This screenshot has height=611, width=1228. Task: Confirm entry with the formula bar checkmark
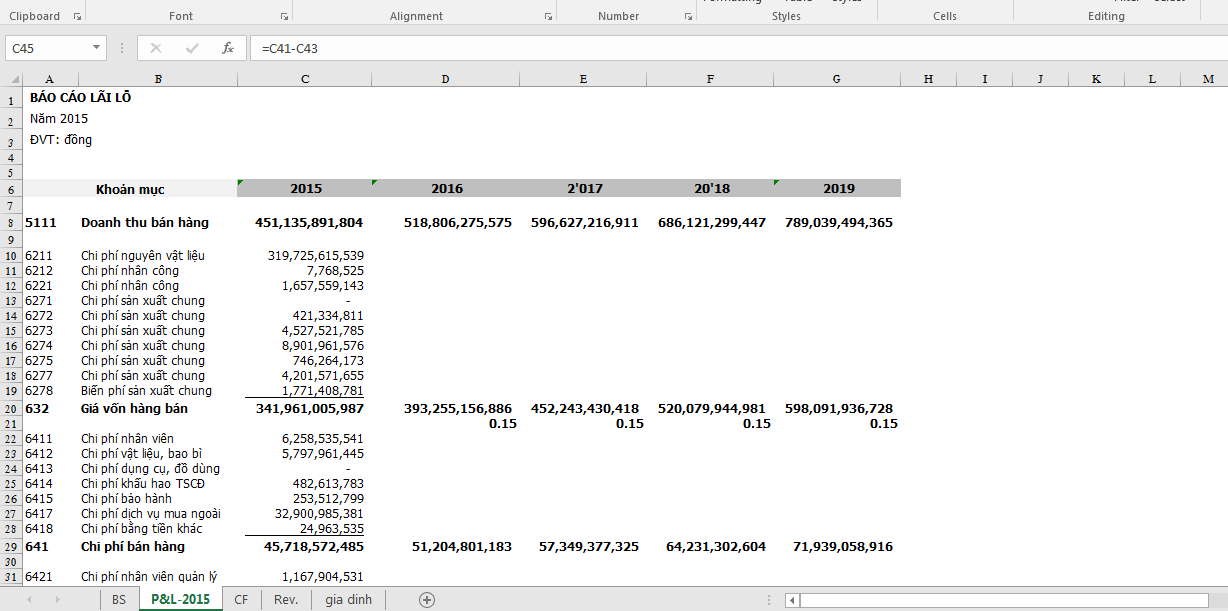click(x=192, y=48)
